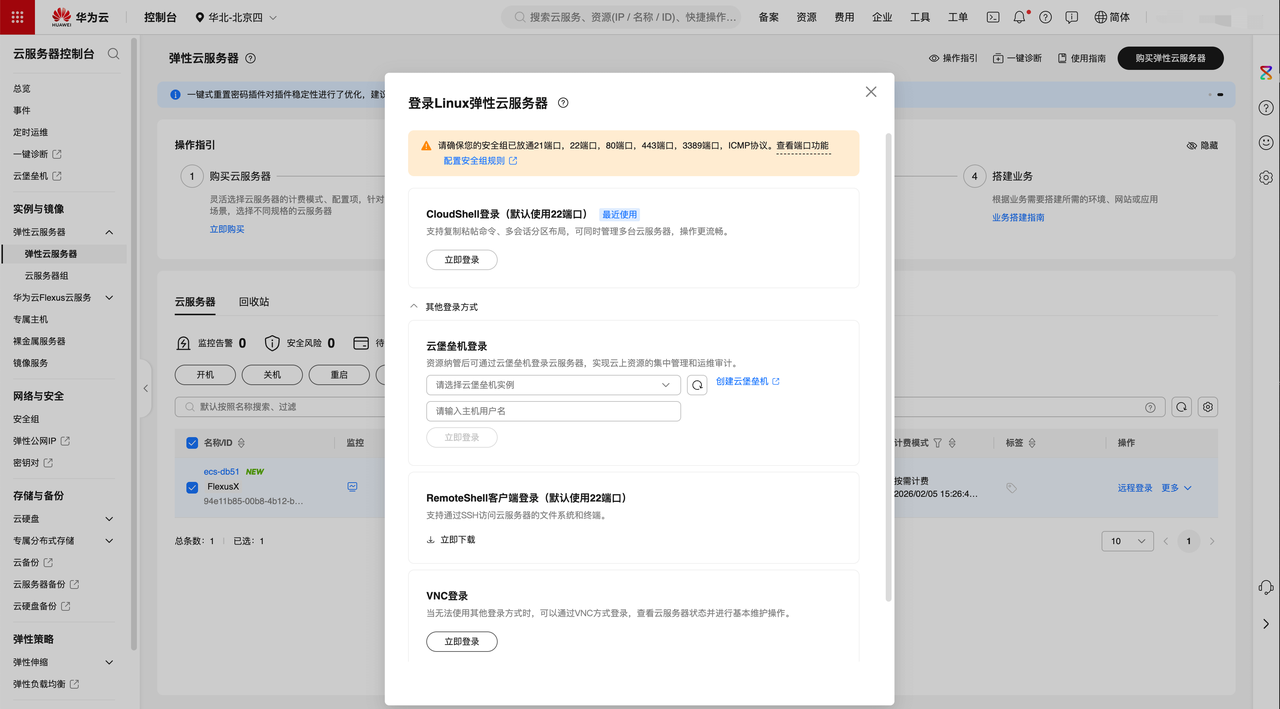Click the 监控告警 alarm icon

[183, 343]
